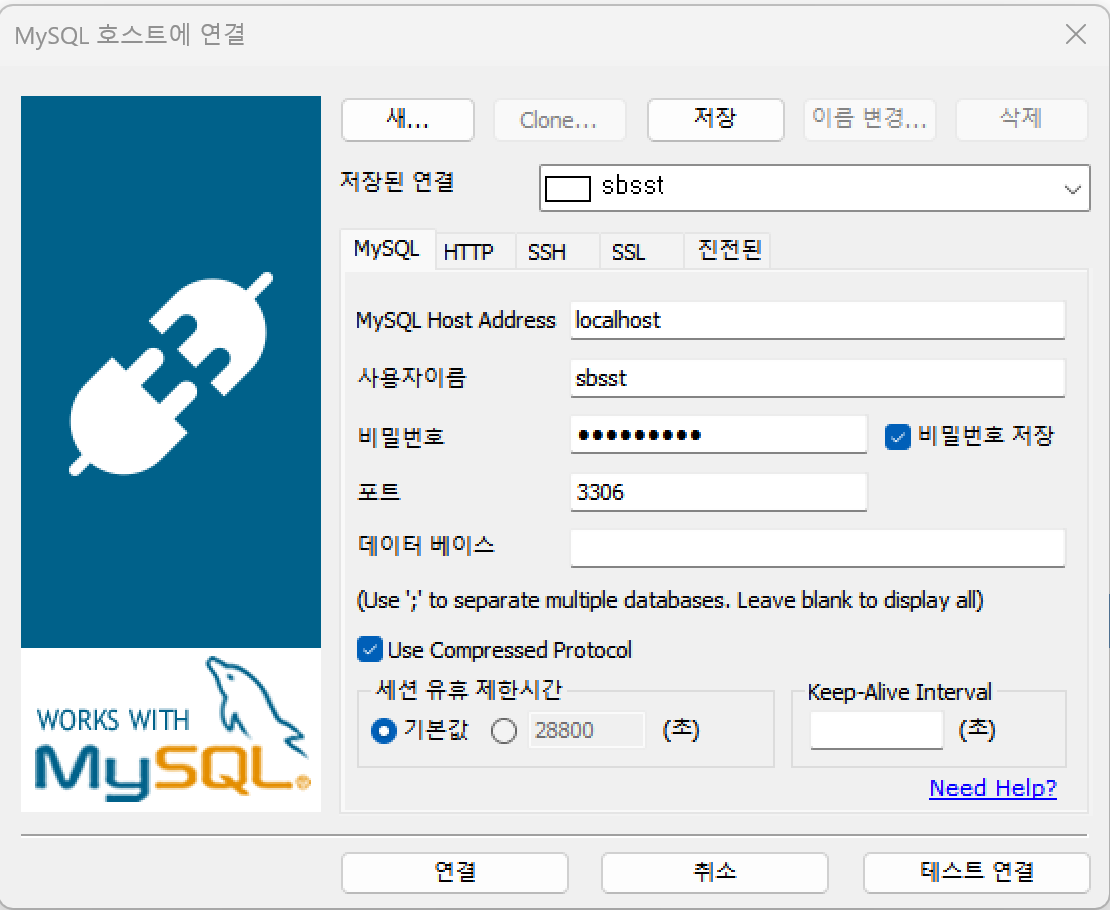
Task: Click the Keep-Alive Interval input field
Action: tap(876, 730)
